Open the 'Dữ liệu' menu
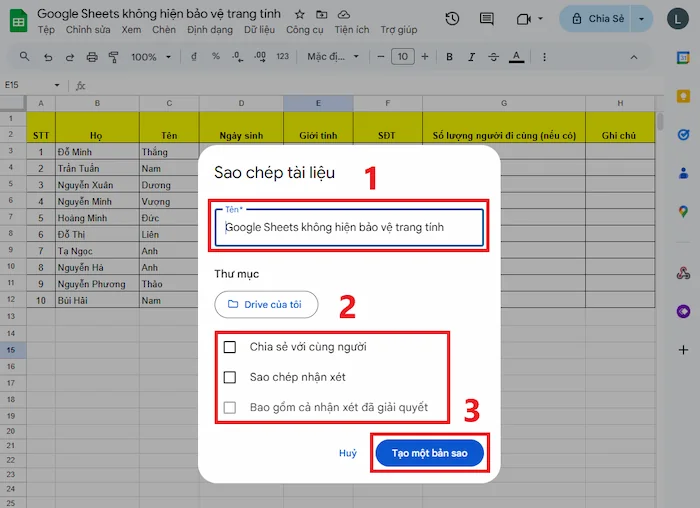 coord(259,30)
